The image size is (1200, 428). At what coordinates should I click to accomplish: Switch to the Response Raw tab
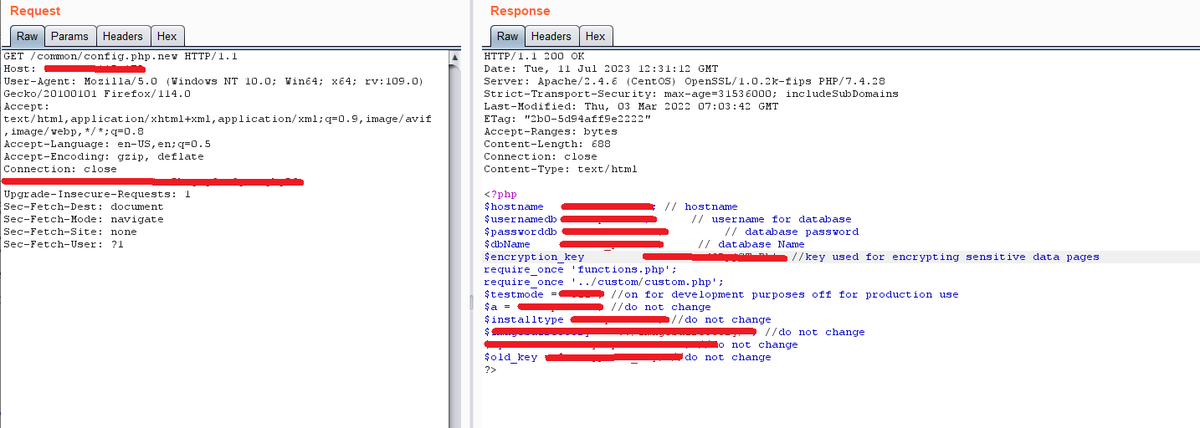tap(506, 36)
